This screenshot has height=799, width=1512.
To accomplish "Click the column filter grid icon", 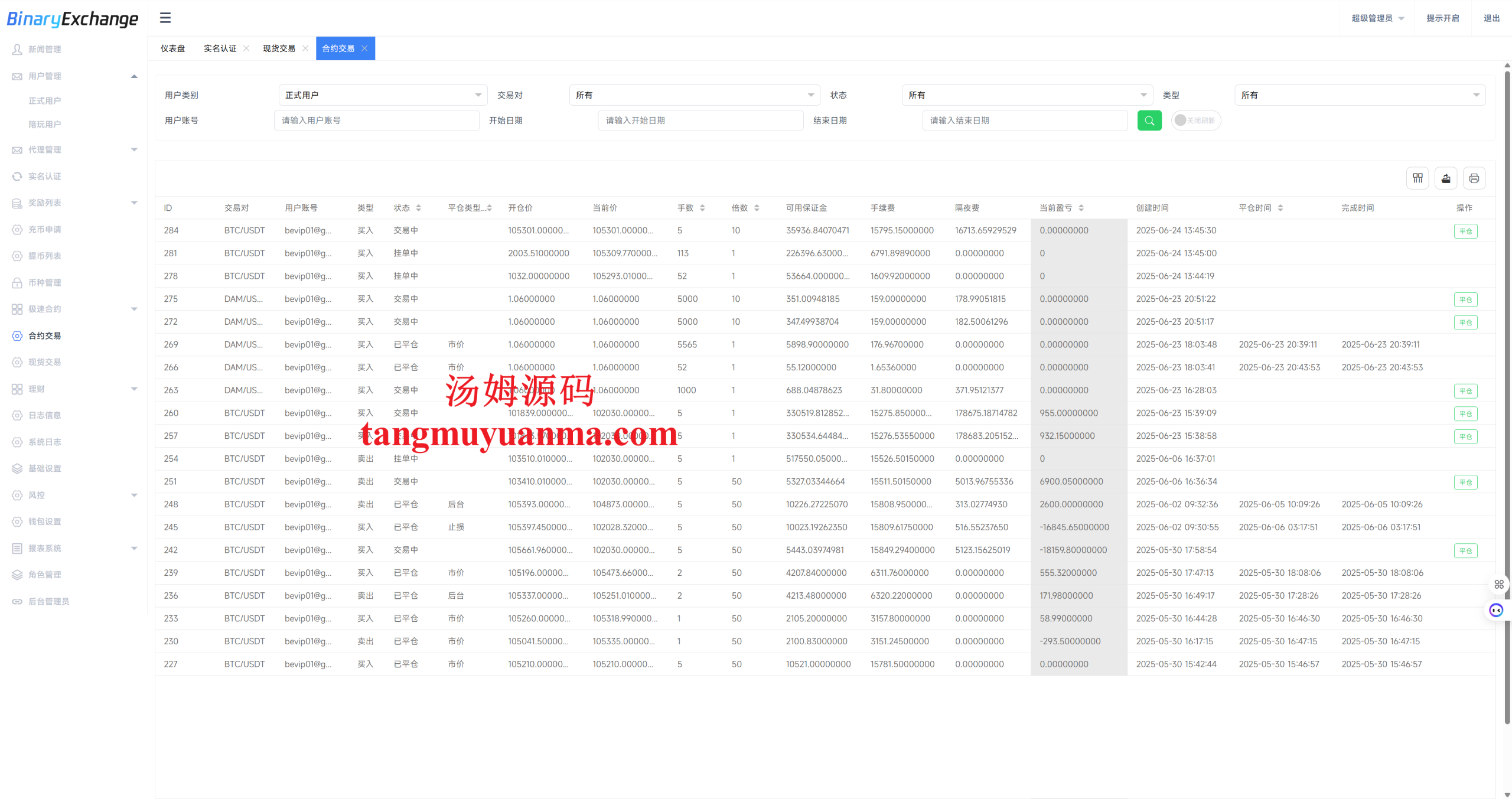I will [1417, 178].
